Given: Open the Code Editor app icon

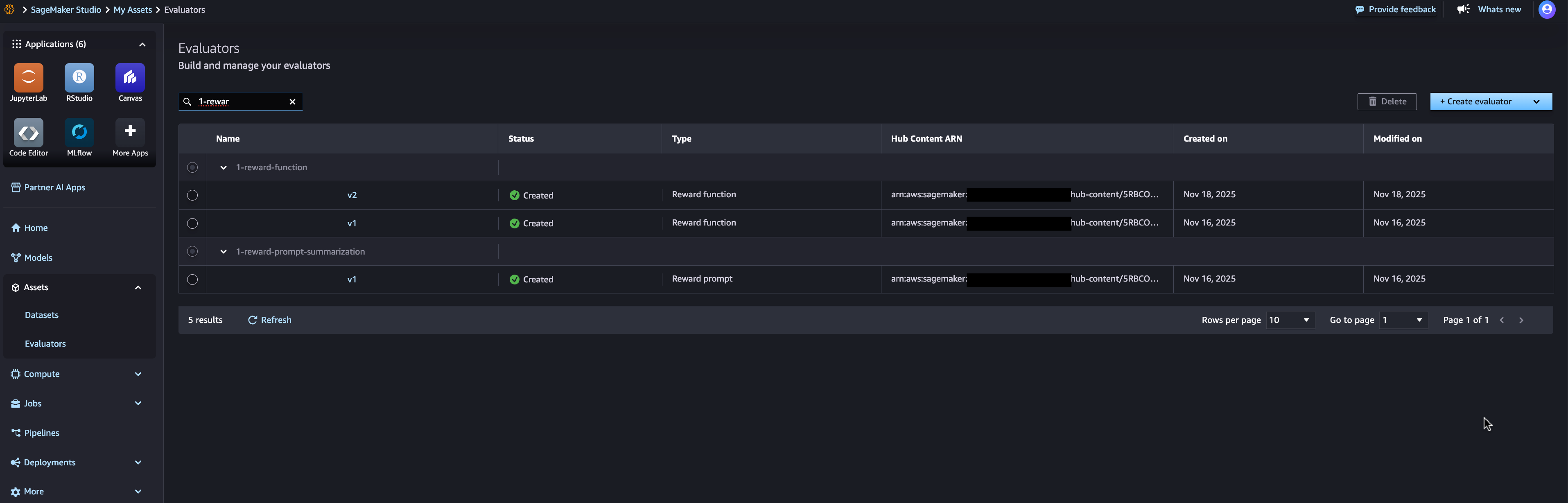Looking at the screenshot, I should coord(29,132).
